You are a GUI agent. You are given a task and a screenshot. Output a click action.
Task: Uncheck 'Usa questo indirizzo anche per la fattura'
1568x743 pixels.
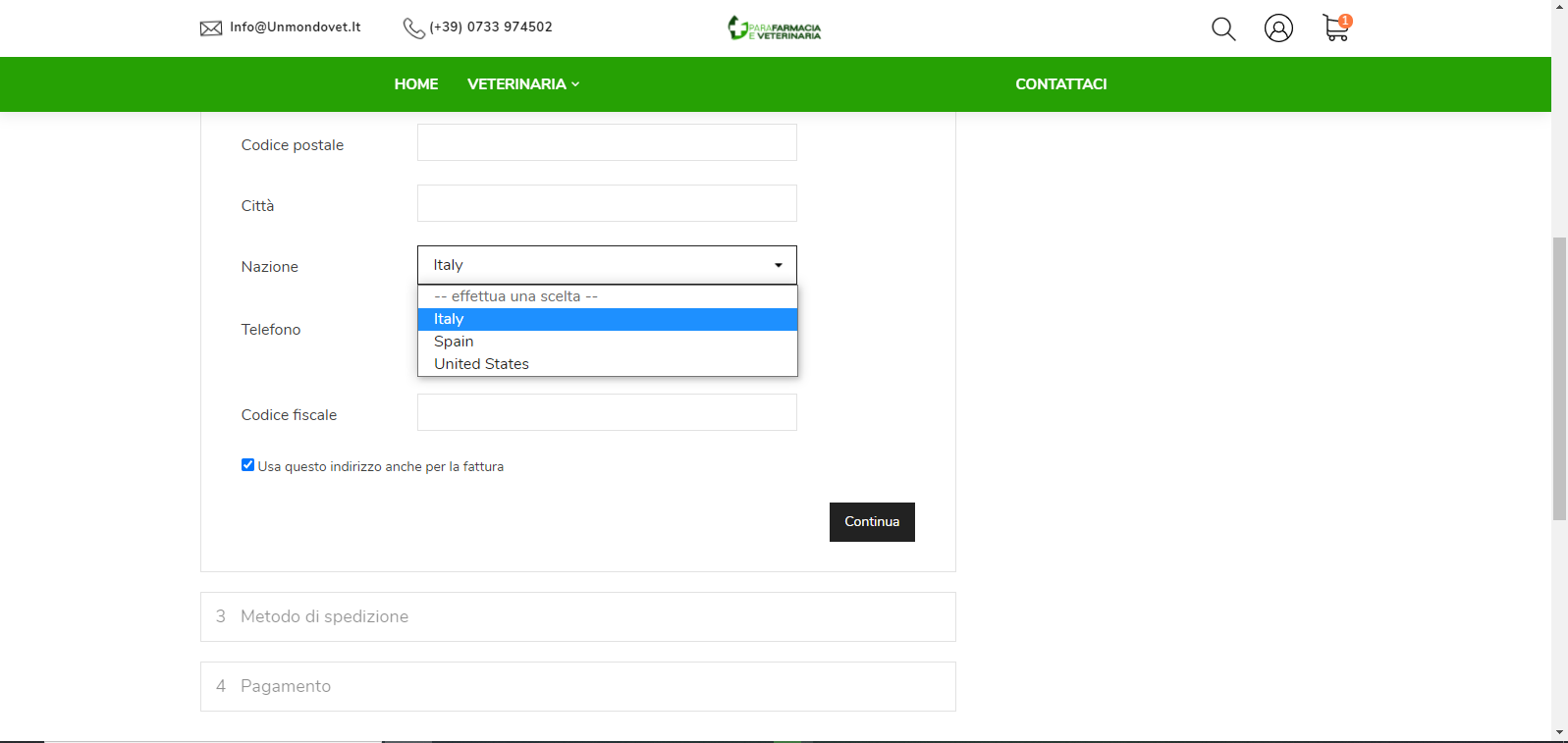click(x=247, y=465)
